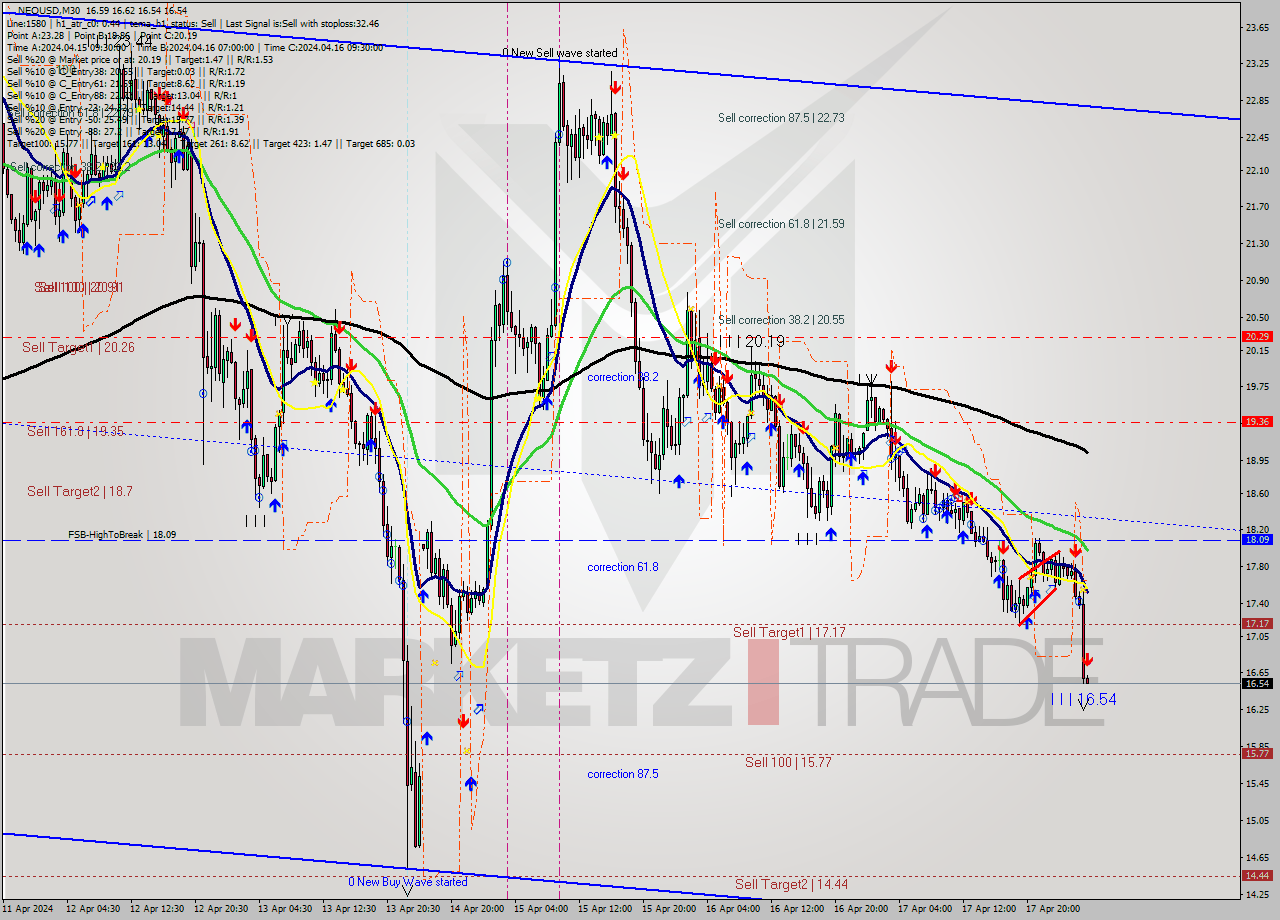Viewport: 1280px width, 920px height.
Task: Select 'Sell 161.8 | 19.36' label
Action: (76, 431)
